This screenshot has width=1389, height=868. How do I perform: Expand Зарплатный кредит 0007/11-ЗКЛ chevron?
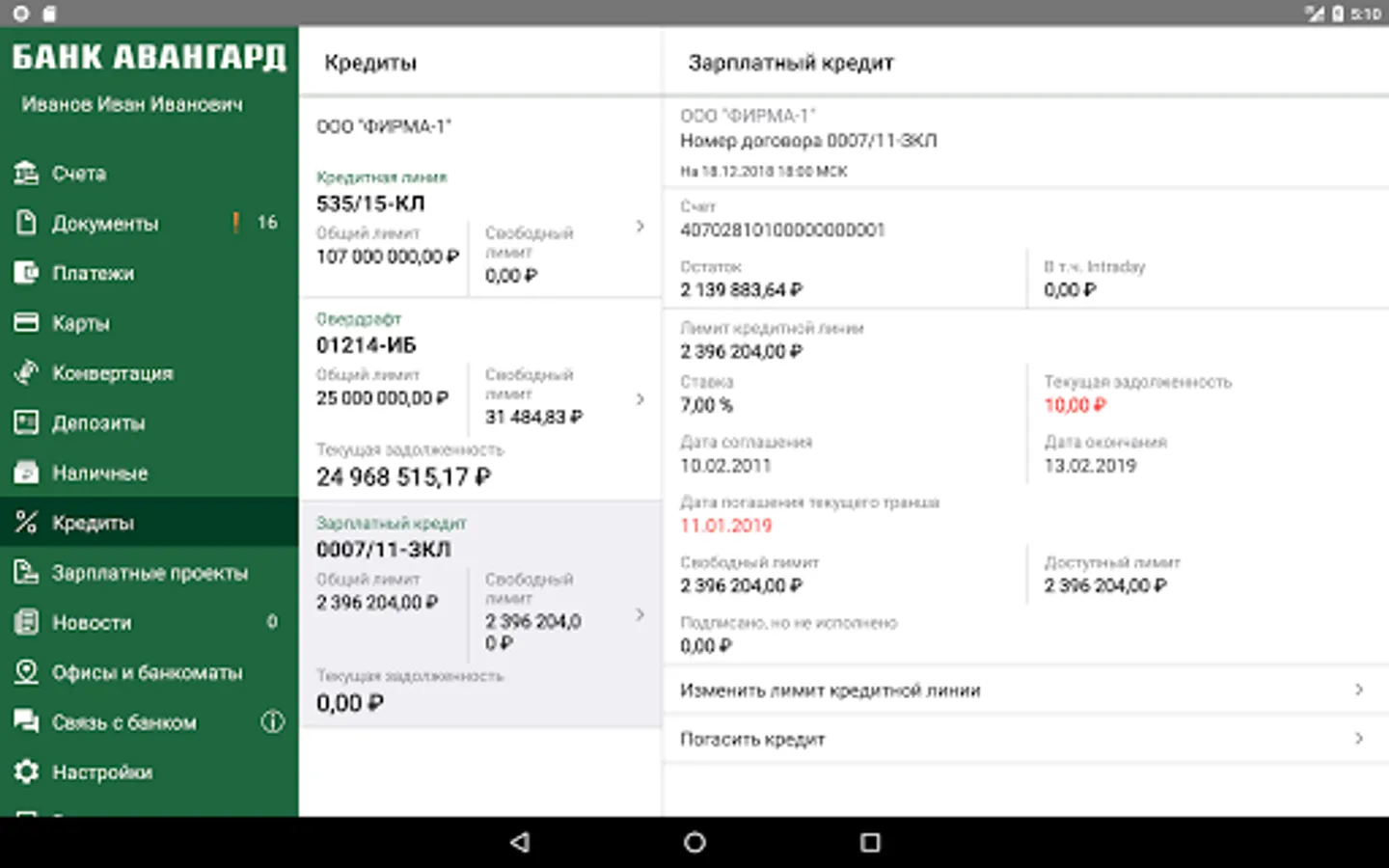640,614
